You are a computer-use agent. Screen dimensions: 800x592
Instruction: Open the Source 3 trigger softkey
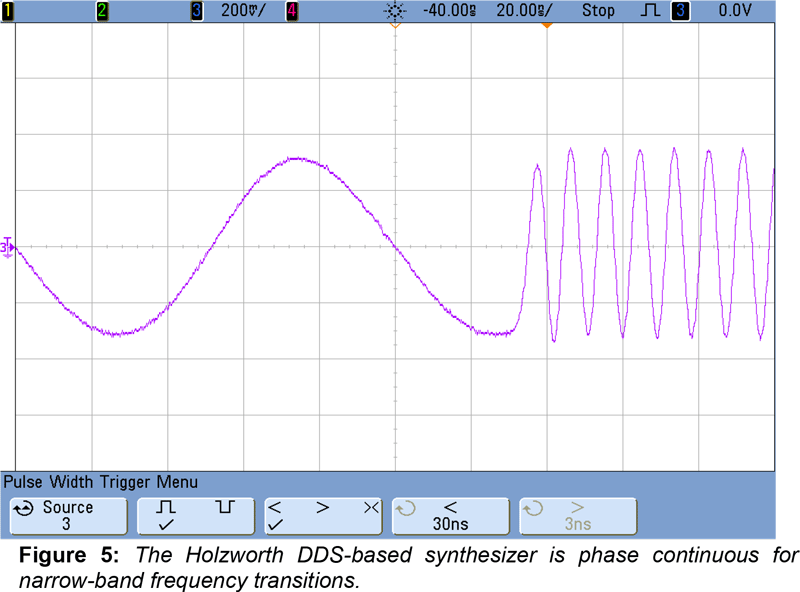point(68,515)
